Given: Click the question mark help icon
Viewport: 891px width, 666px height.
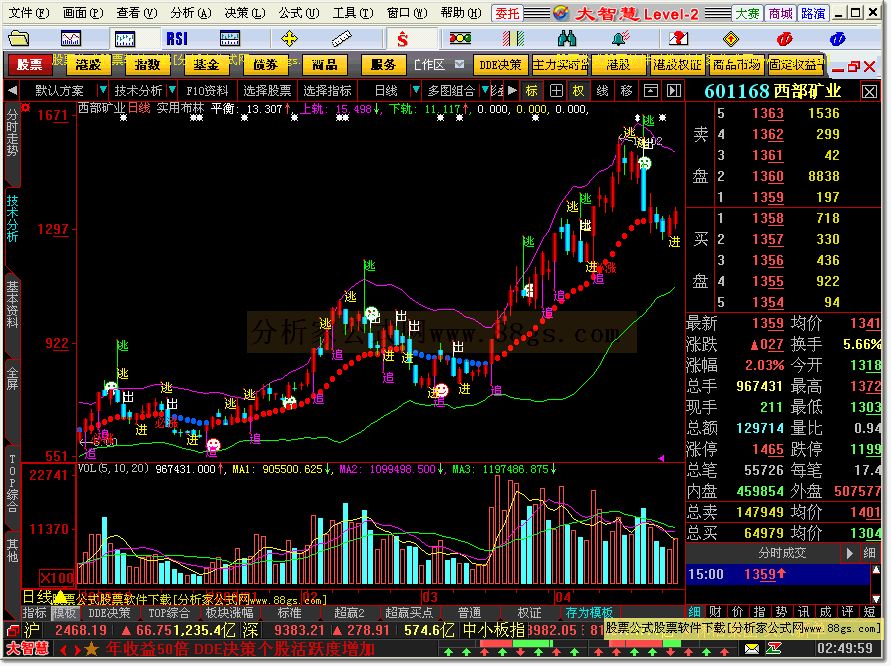Looking at the screenshot, I should [x=678, y=39].
